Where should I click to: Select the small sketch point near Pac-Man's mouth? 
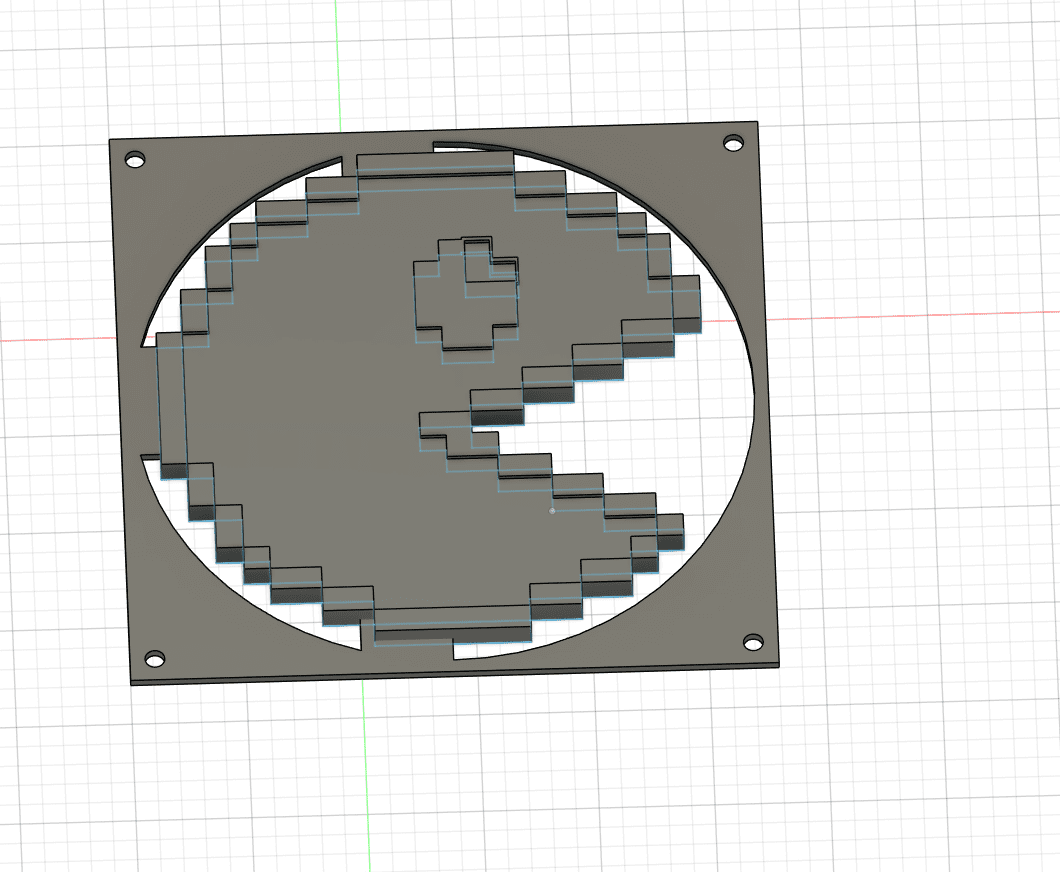(x=552, y=511)
